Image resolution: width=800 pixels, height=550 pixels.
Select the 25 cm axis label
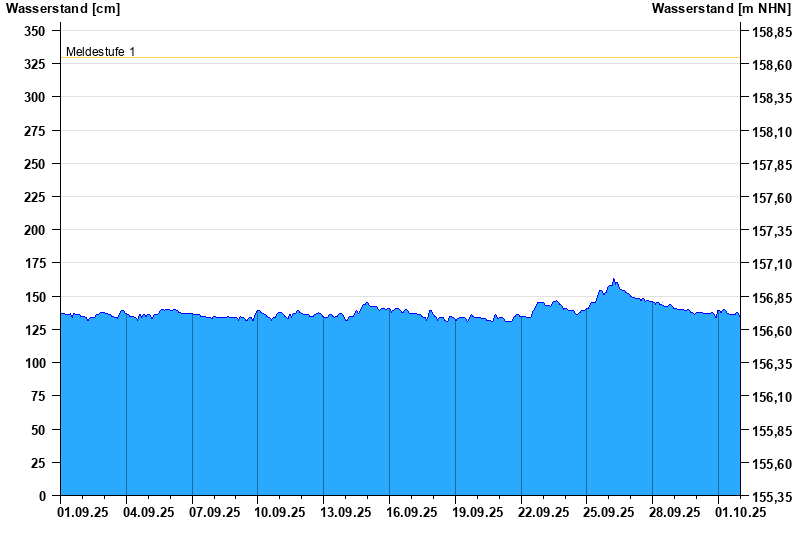pyautogui.click(x=38, y=463)
